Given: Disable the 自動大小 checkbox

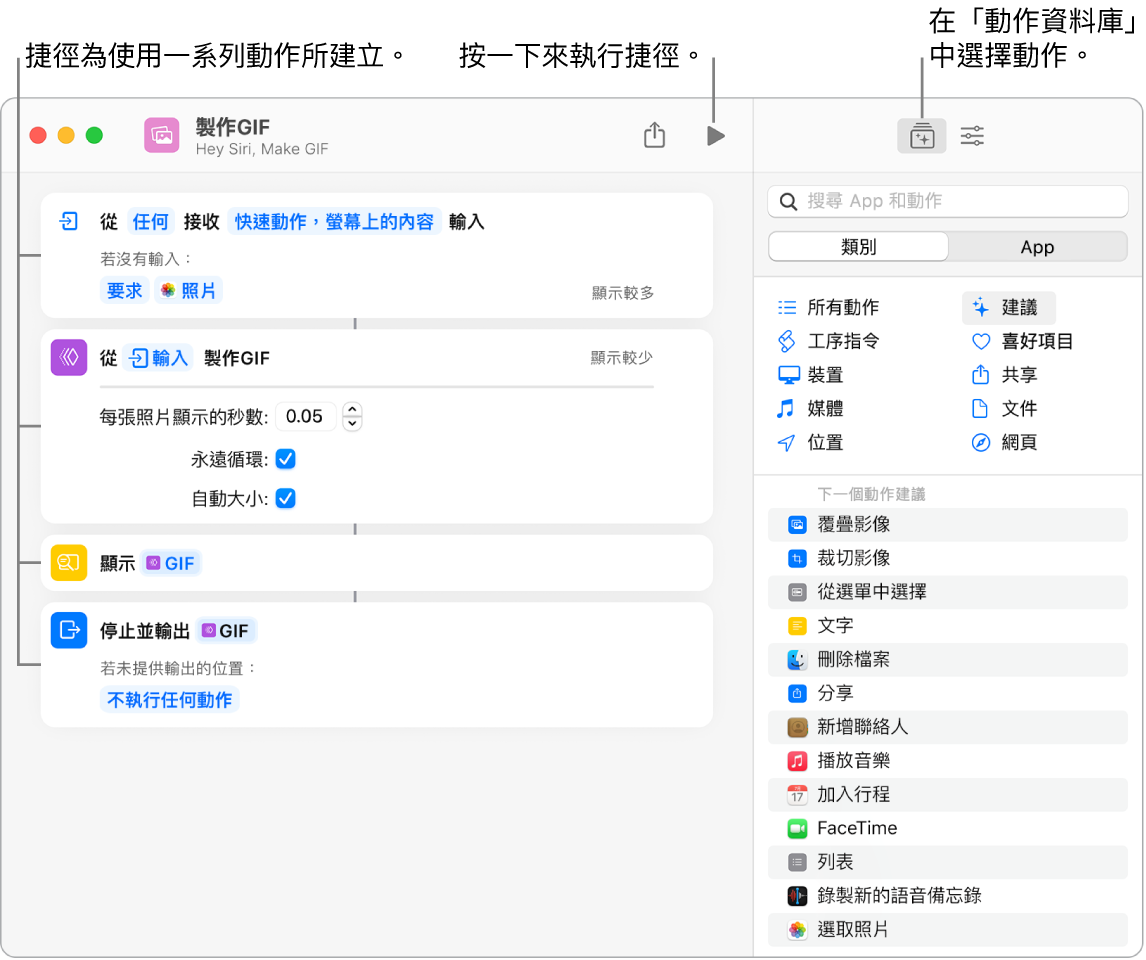Looking at the screenshot, I should pyautogui.click(x=285, y=498).
